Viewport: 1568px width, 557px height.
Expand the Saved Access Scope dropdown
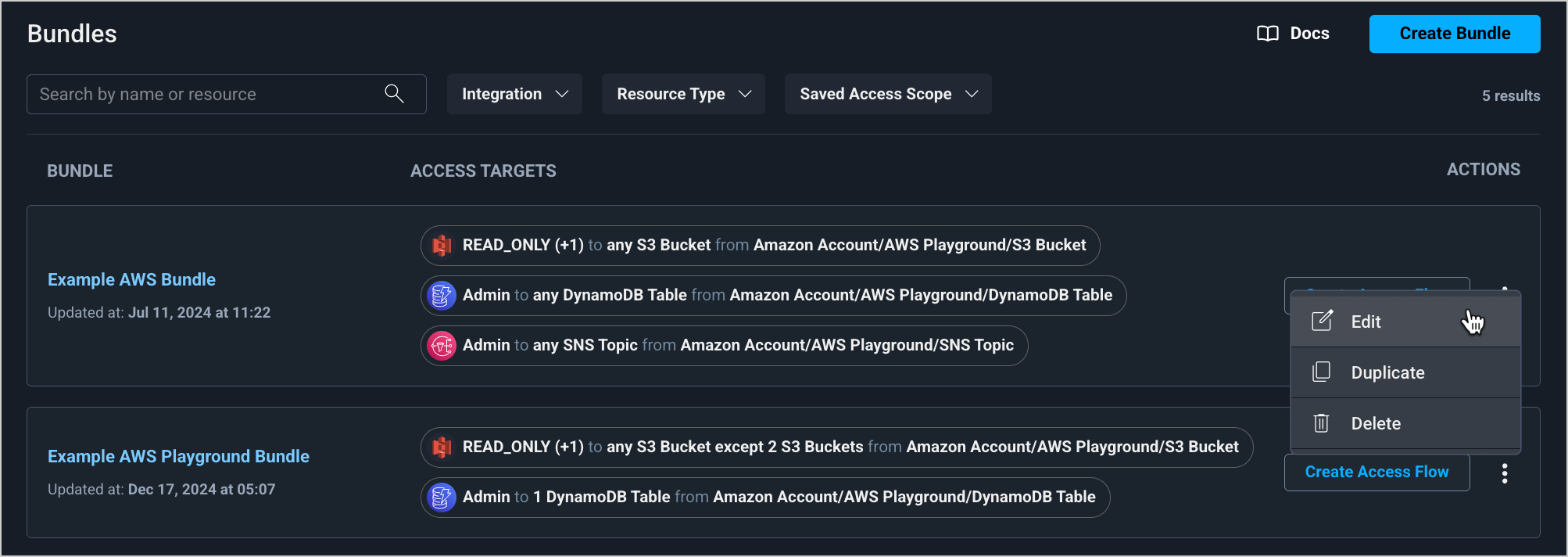point(887,94)
